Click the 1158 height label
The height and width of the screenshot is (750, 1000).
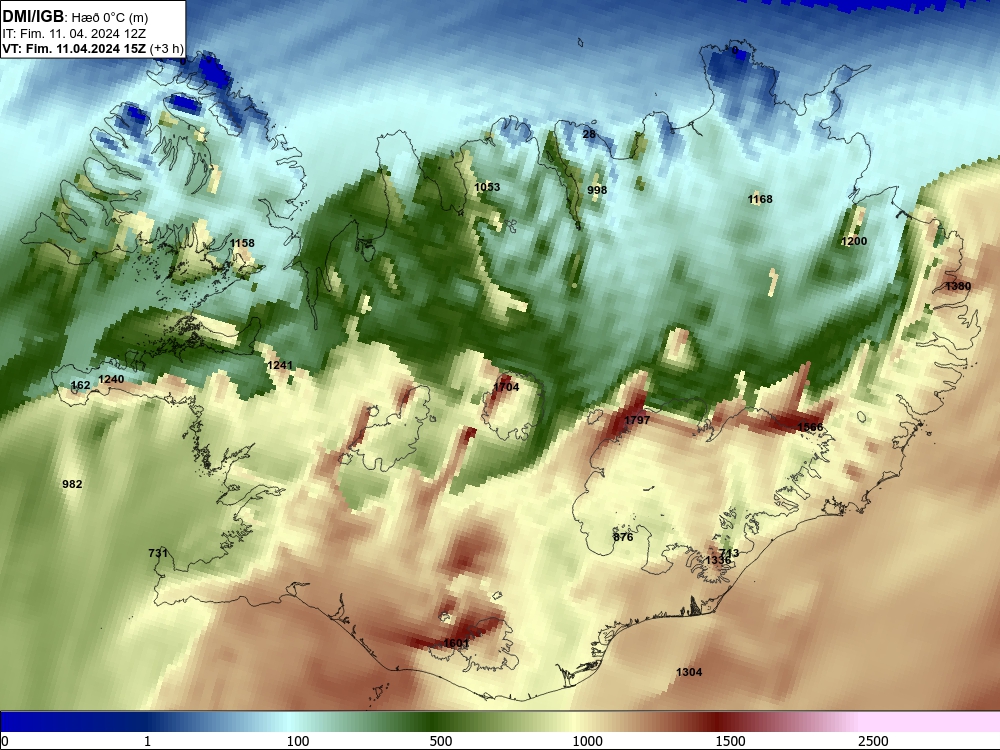click(x=242, y=243)
